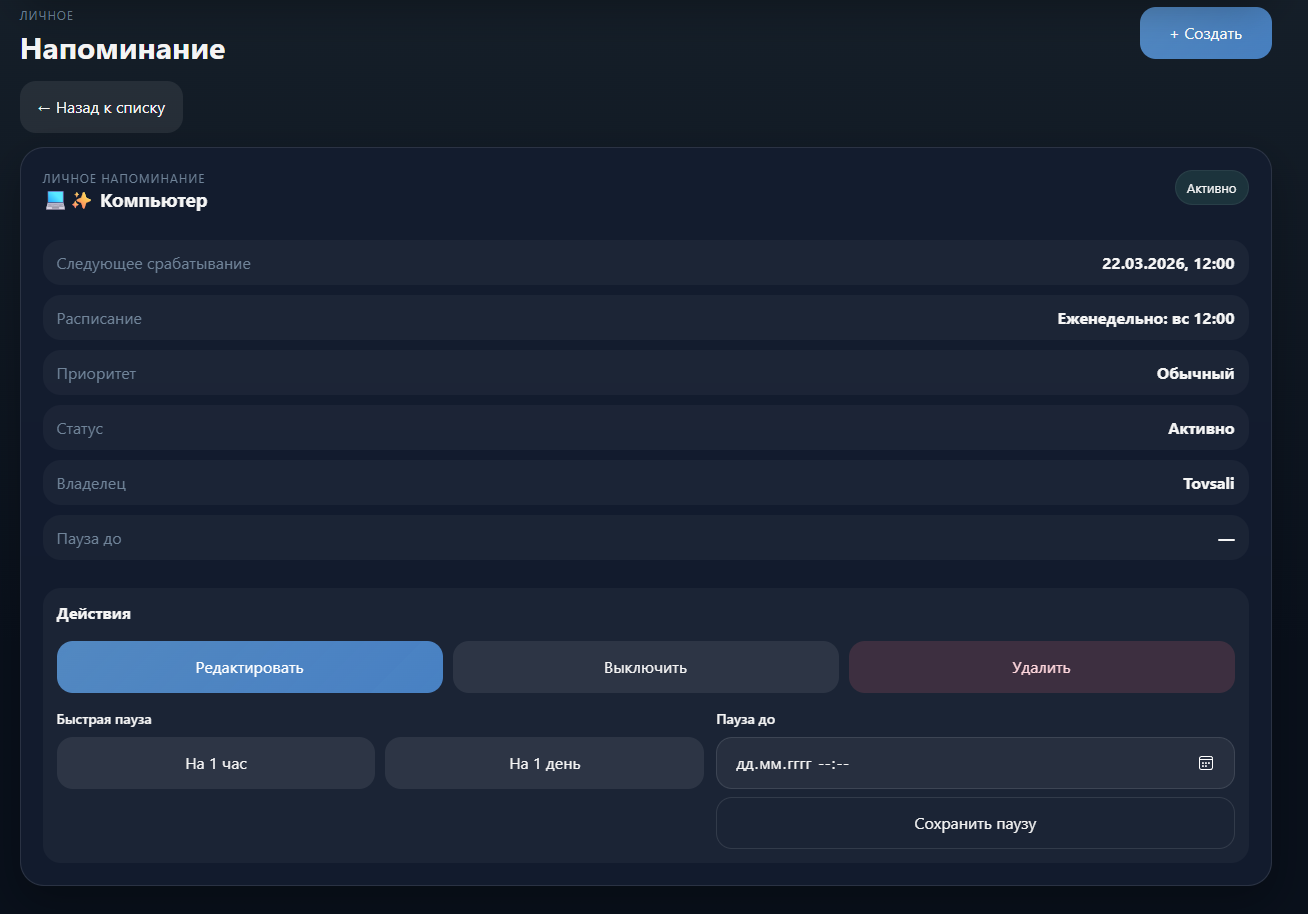The width and height of the screenshot is (1308, 914).
Task: Click the Статус row showing Активно
Action: point(1200,429)
